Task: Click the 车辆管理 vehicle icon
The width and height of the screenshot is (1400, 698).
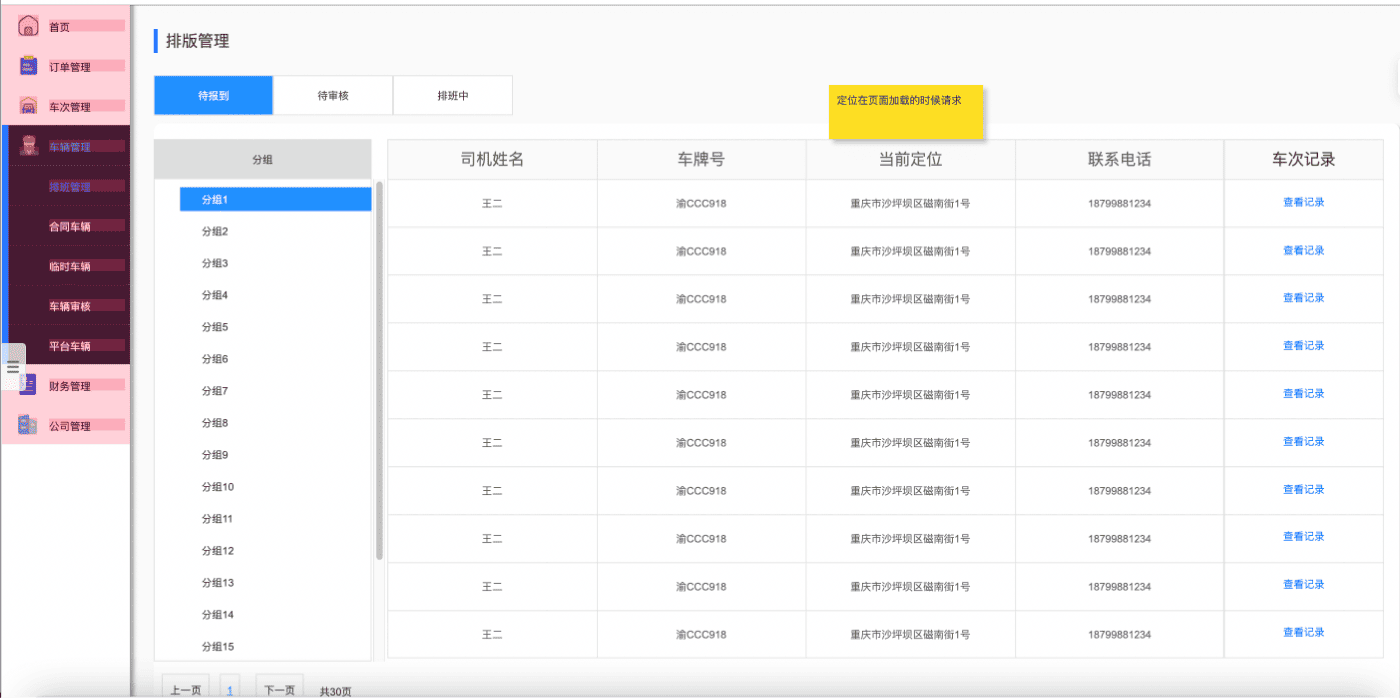Action: 29,146
